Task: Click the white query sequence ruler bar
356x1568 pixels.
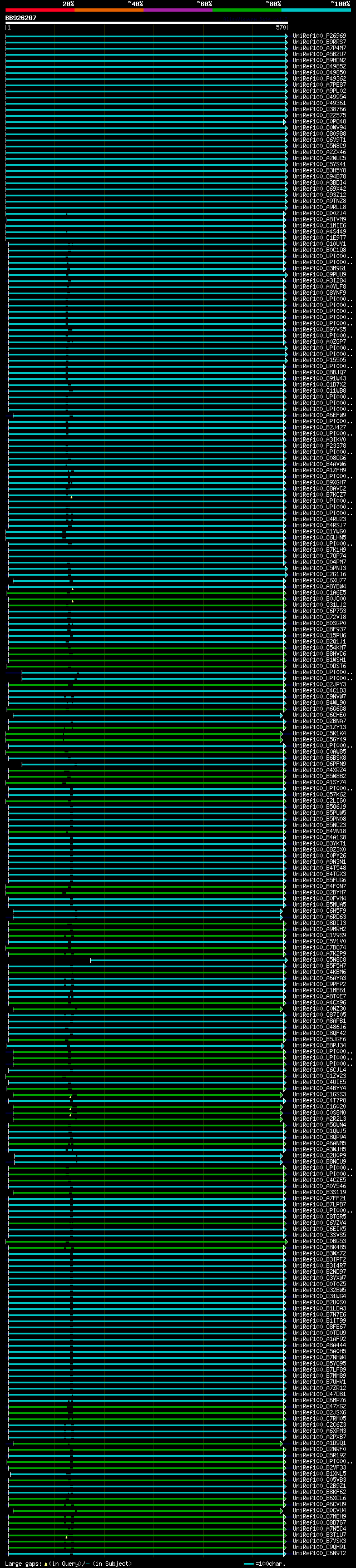Action: pyautogui.click(x=147, y=23)
